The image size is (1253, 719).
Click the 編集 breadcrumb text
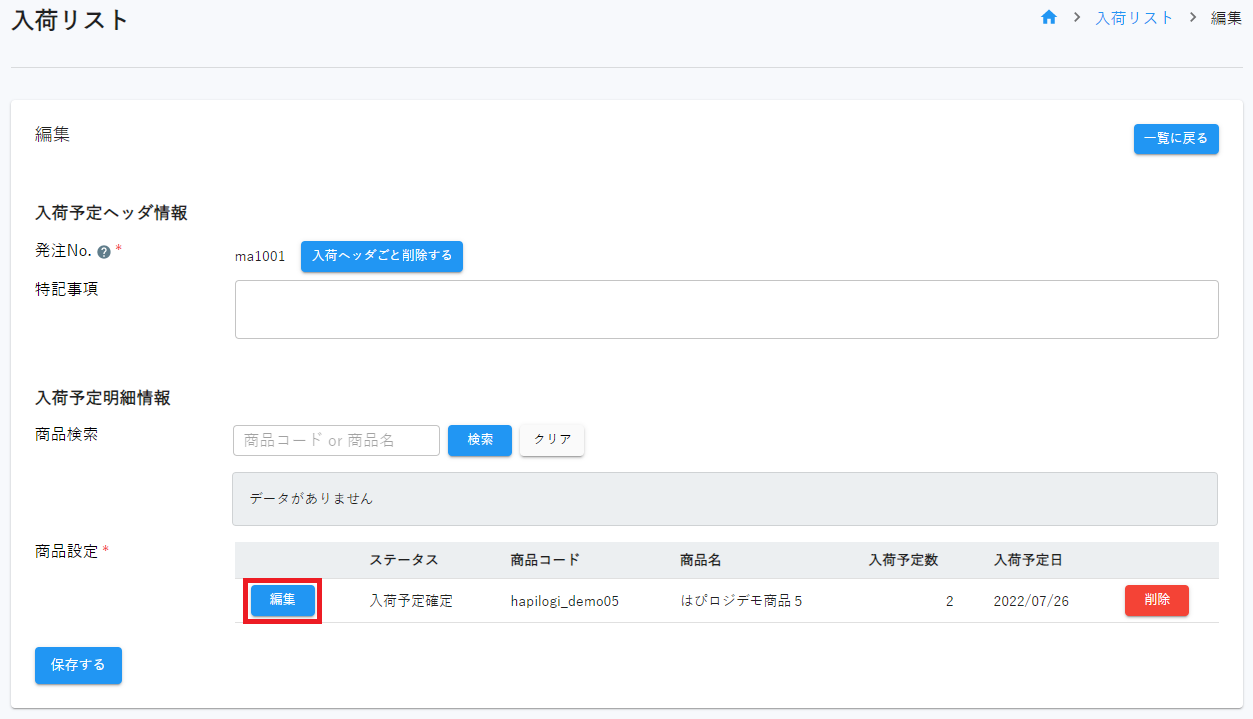pyautogui.click(x=1226, y=18)
